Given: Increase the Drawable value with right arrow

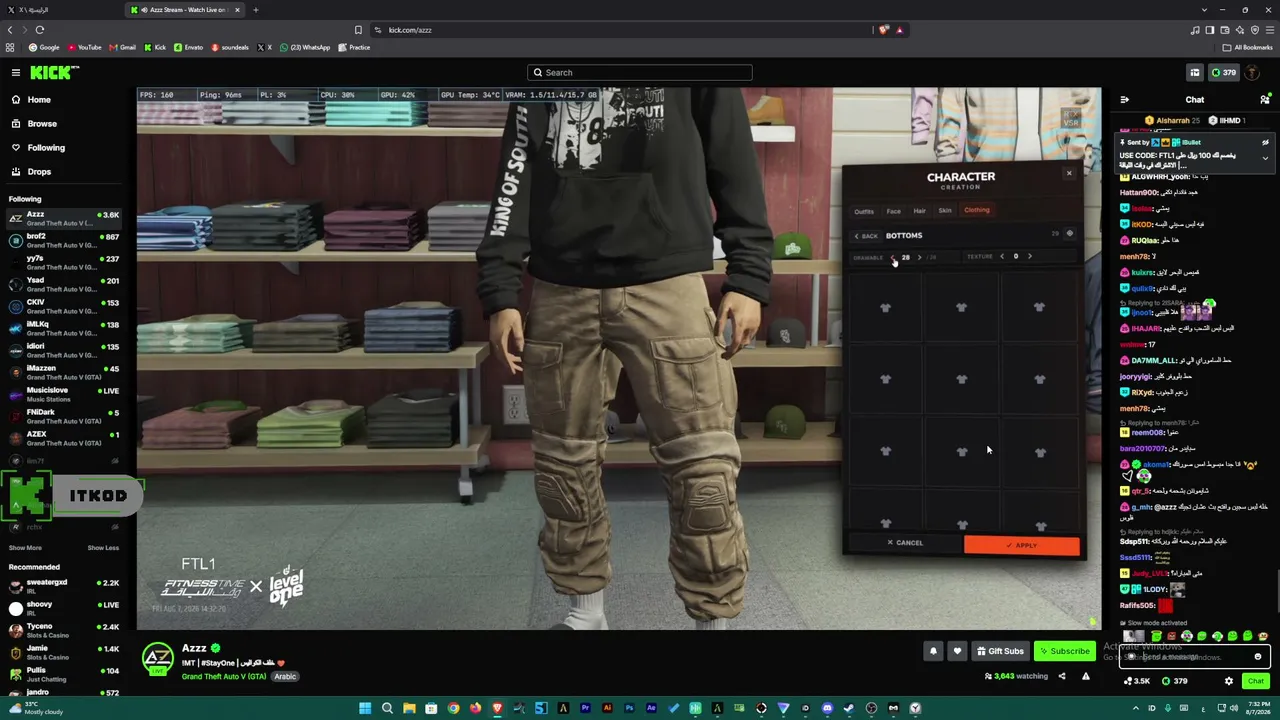Looking at the screenshot, I should (919, 258).
